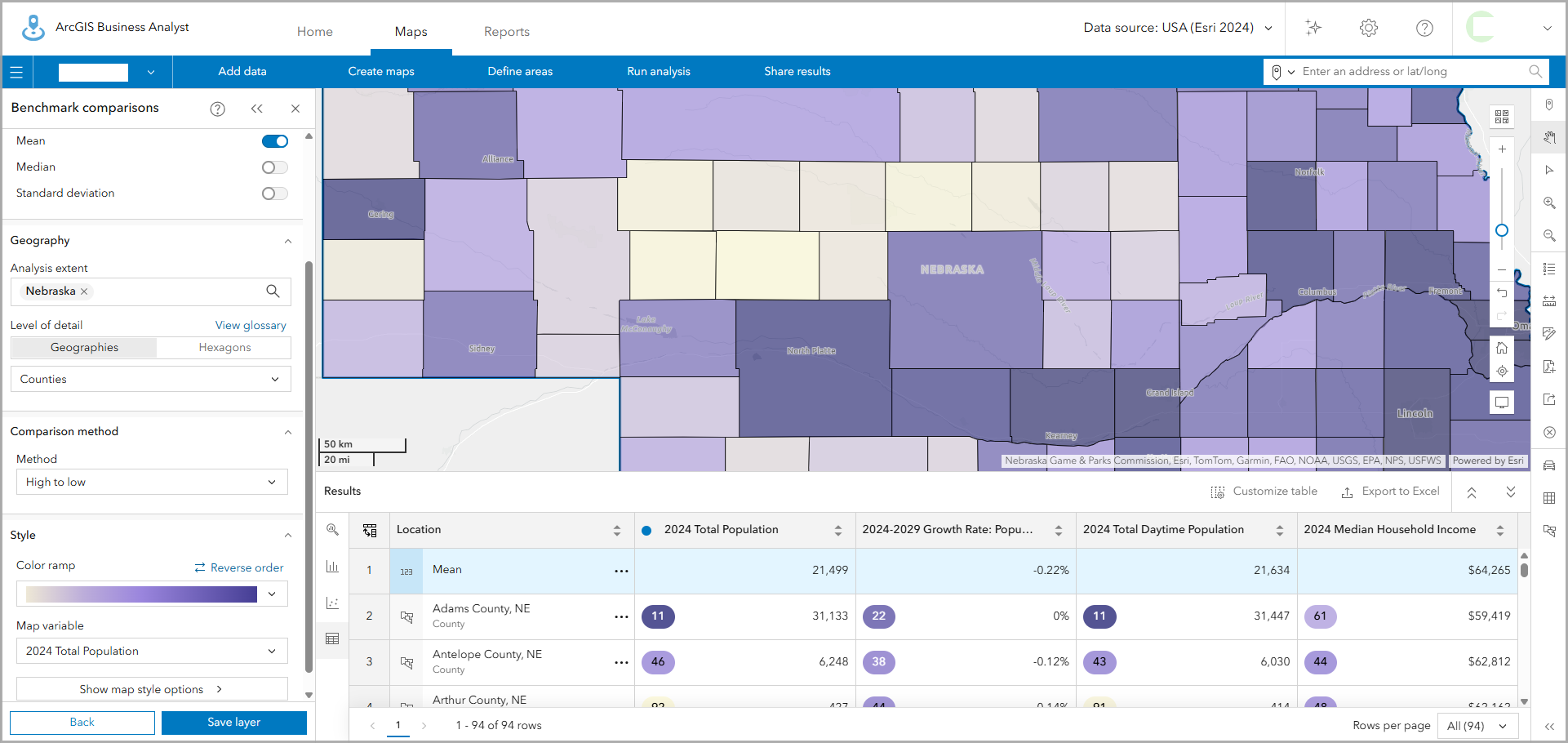
Task: Open the Mean row options ellipsis
Action: coord(621,571)
